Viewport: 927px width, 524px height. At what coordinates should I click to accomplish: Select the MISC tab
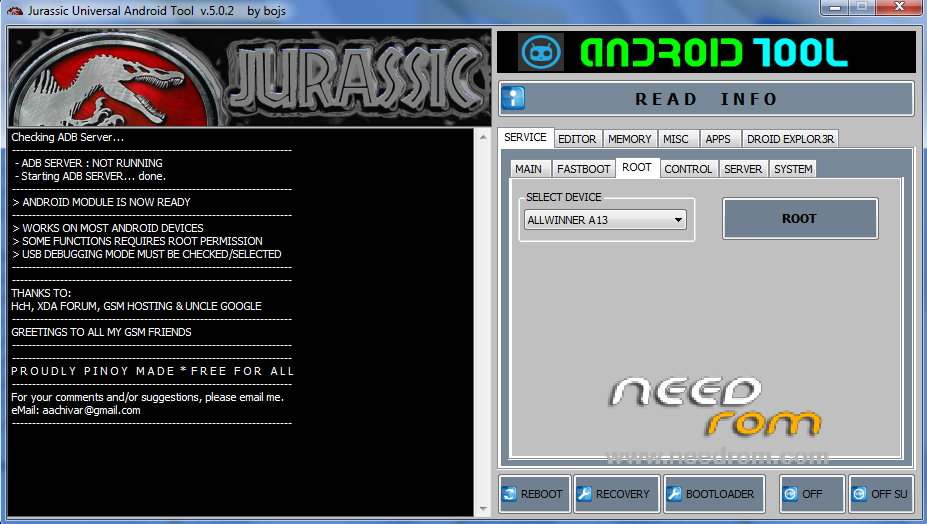click(x=675, y=139)
